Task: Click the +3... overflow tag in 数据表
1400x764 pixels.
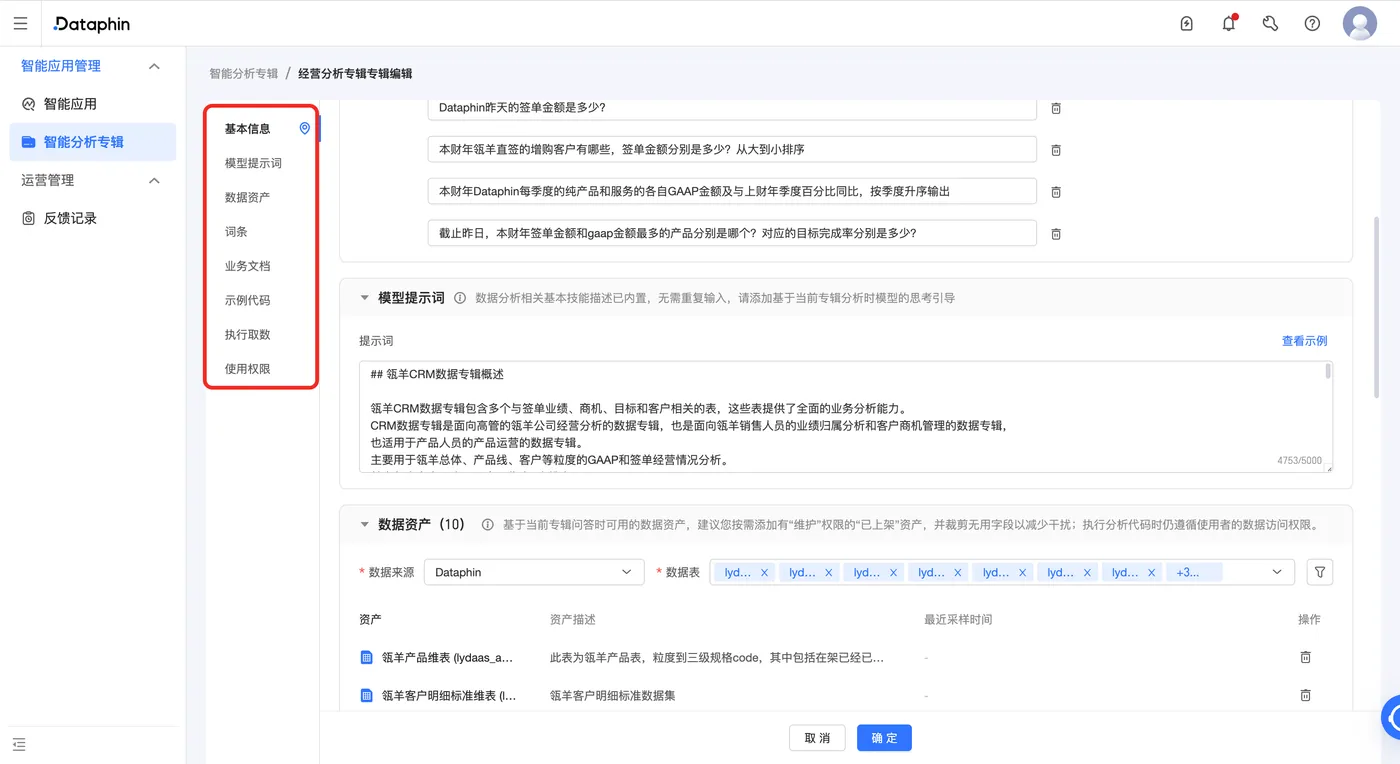Action: (x=1195, y=573)
